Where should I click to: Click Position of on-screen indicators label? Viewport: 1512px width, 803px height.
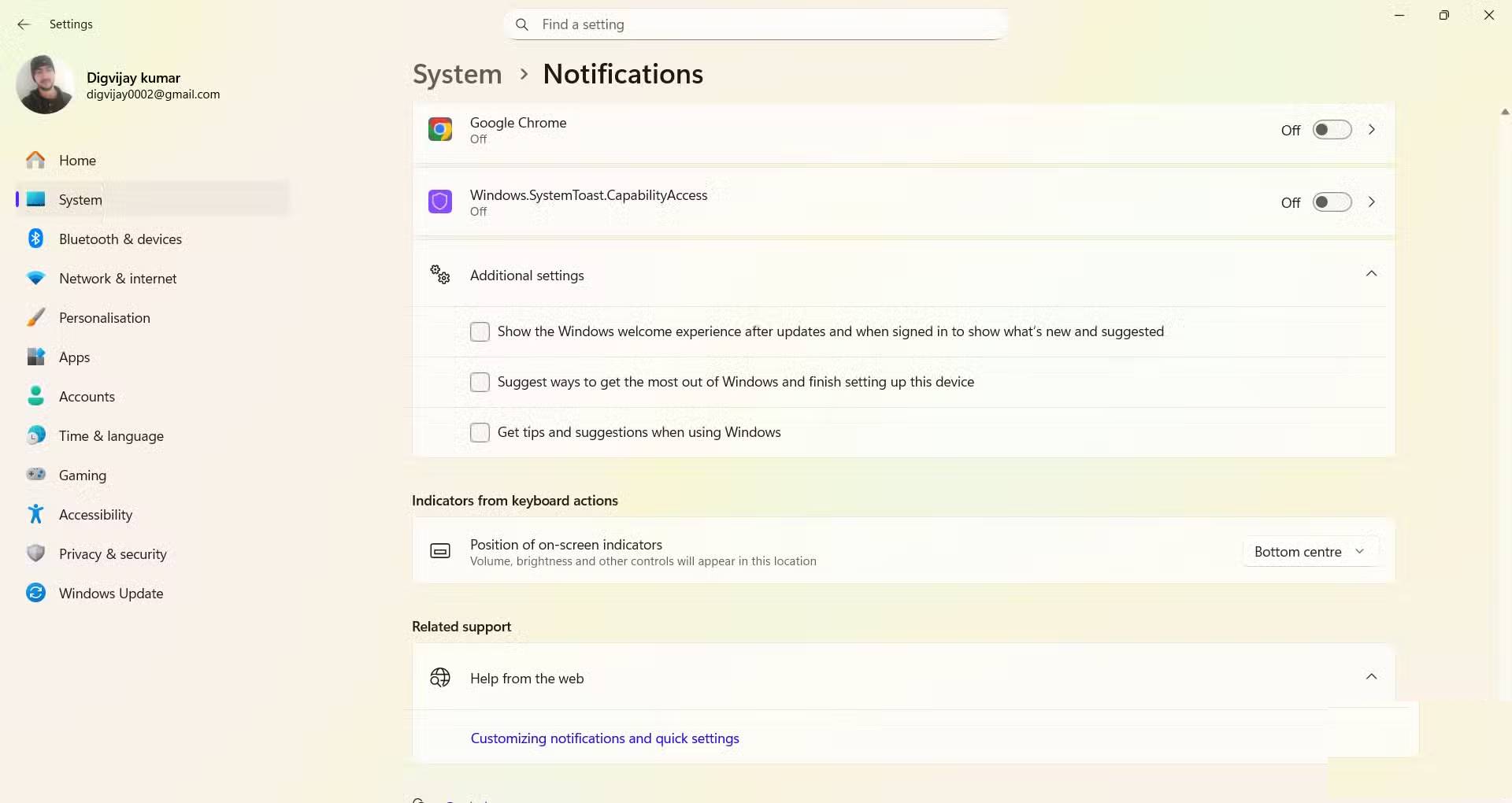(566, 545)
